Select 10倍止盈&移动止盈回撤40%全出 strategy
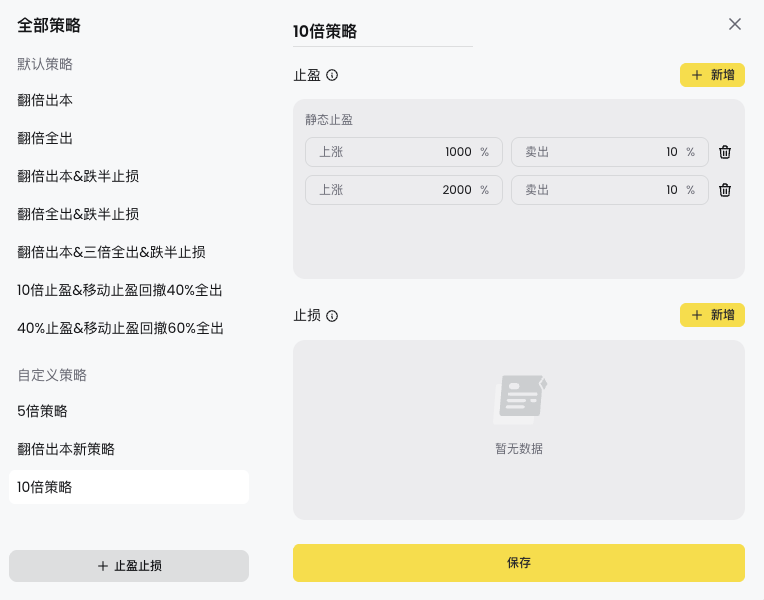 (119, 290)
